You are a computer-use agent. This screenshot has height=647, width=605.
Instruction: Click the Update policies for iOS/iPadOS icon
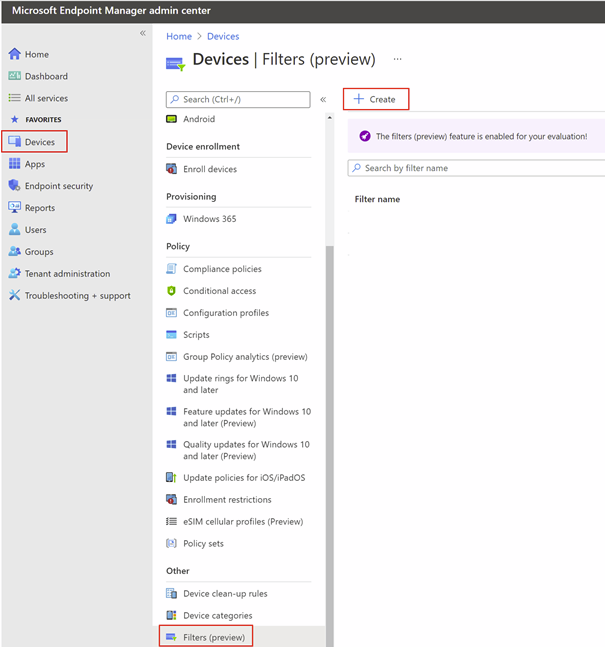tap(171, 477)
